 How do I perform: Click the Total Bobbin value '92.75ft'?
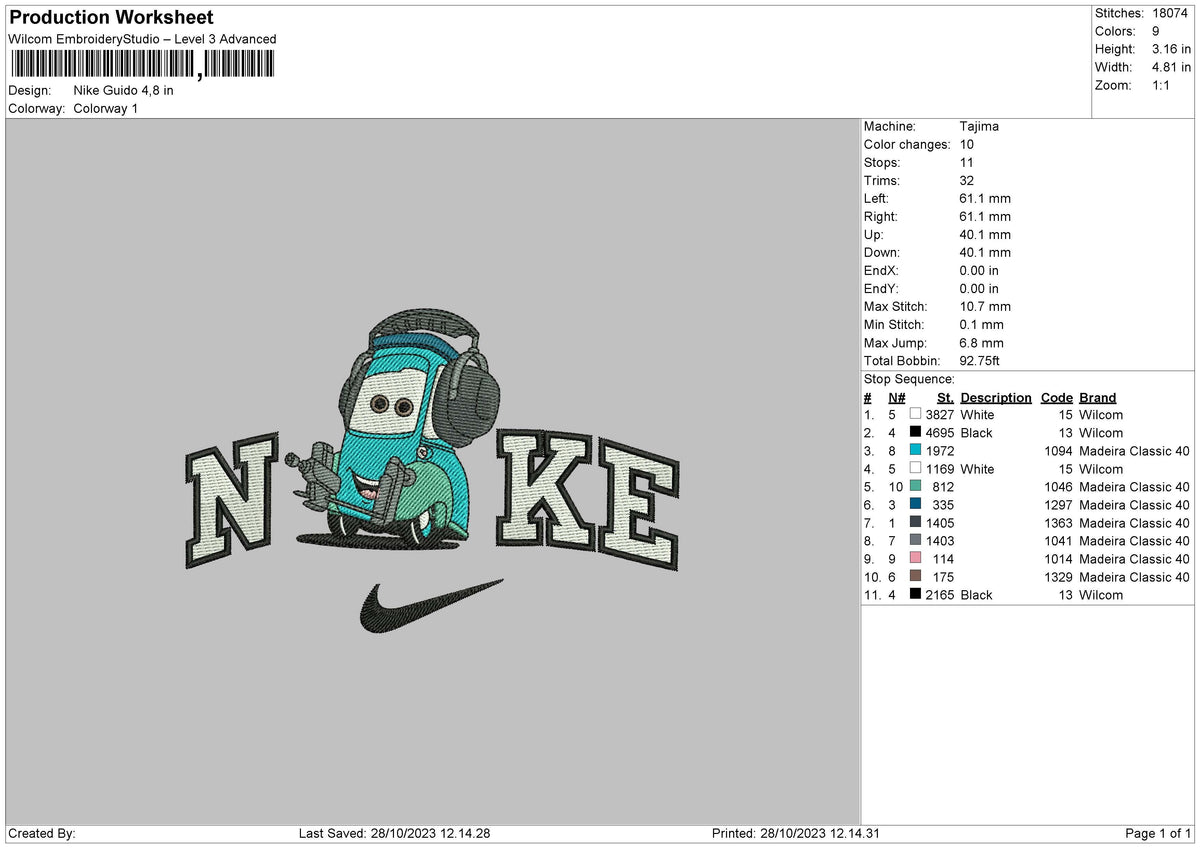coord(980,360)
